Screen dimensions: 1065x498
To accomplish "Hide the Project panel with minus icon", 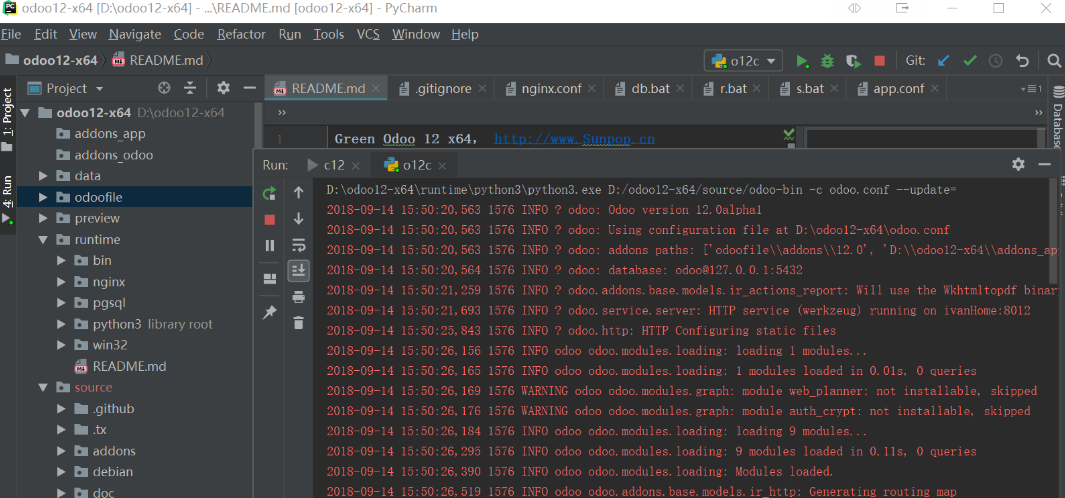I will [249, 88].
